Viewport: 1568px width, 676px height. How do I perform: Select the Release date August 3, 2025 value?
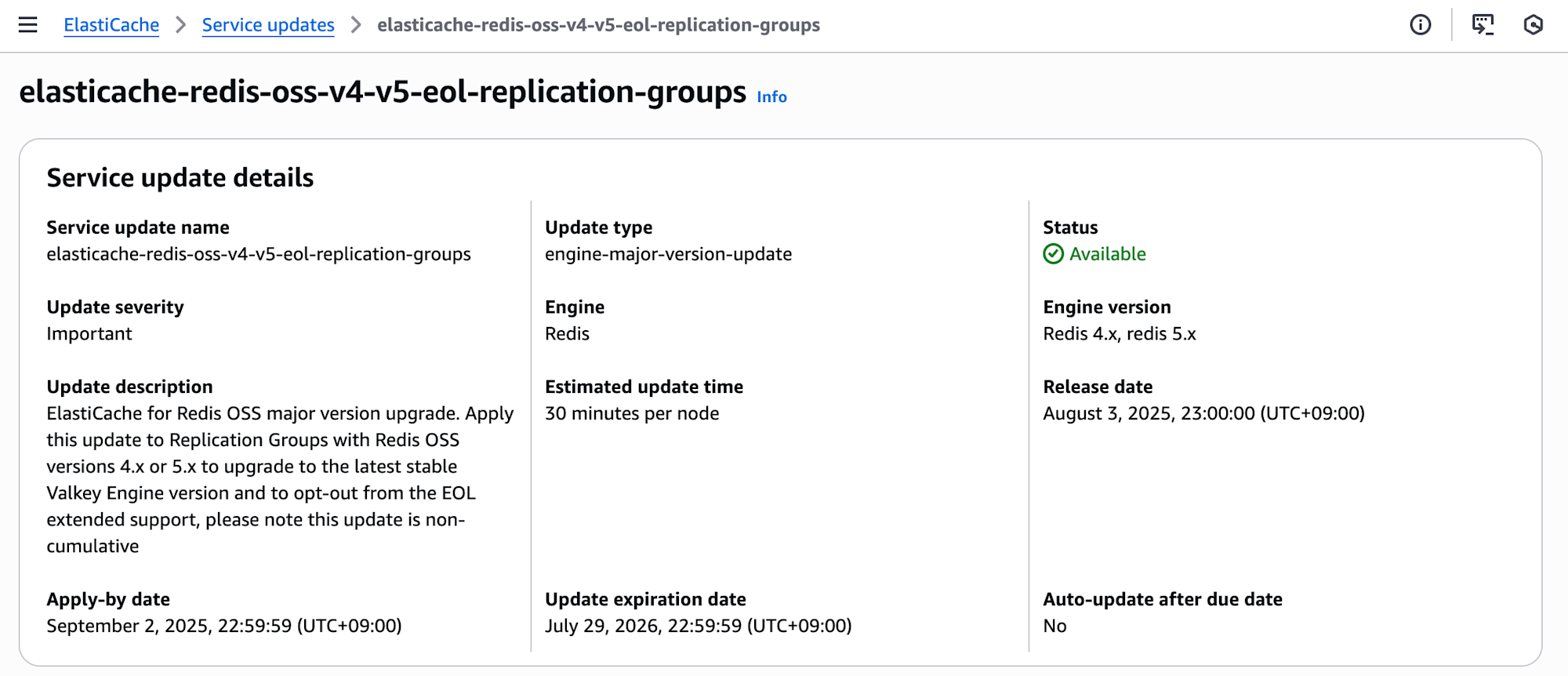tap(1203, 413)
